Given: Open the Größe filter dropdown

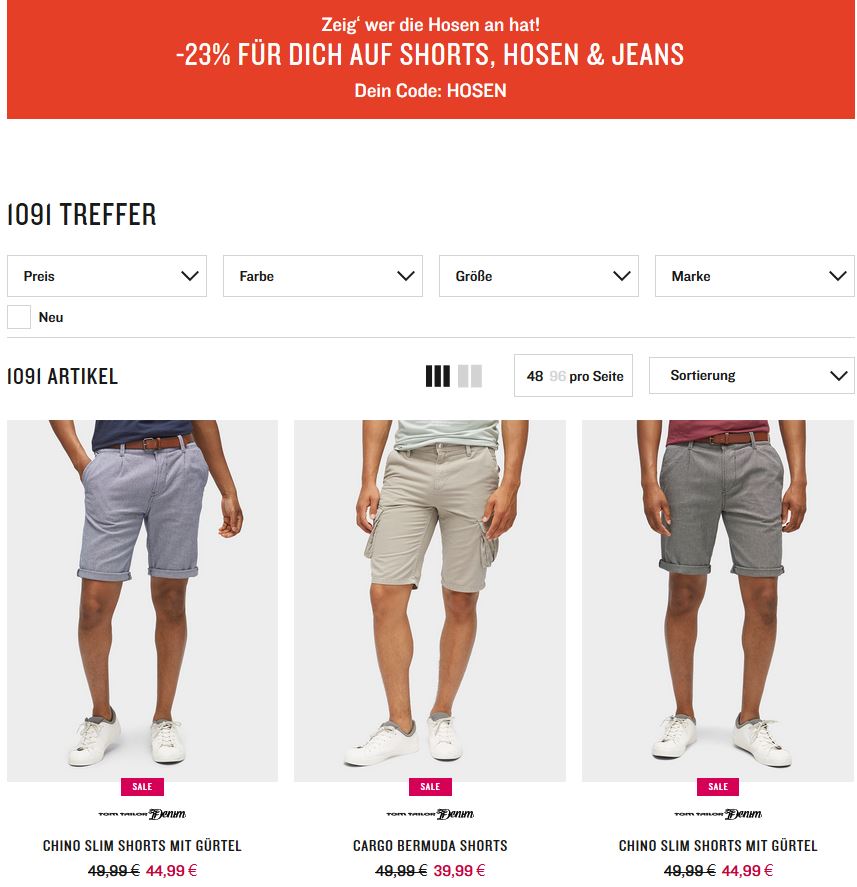Looking at the screenshot, I should point(539,276).
